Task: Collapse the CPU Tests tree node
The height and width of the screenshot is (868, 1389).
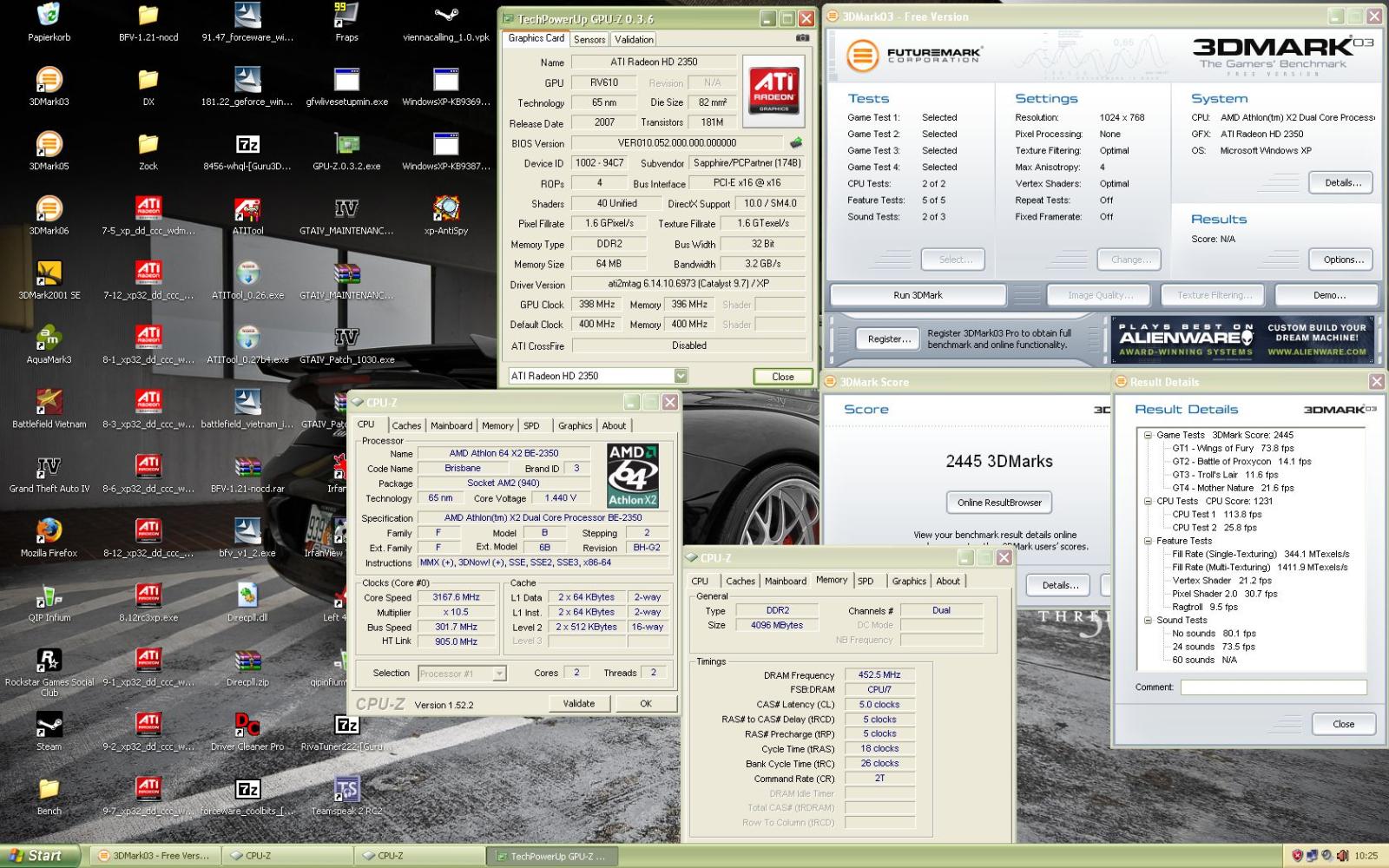Action: [1148, 501]
